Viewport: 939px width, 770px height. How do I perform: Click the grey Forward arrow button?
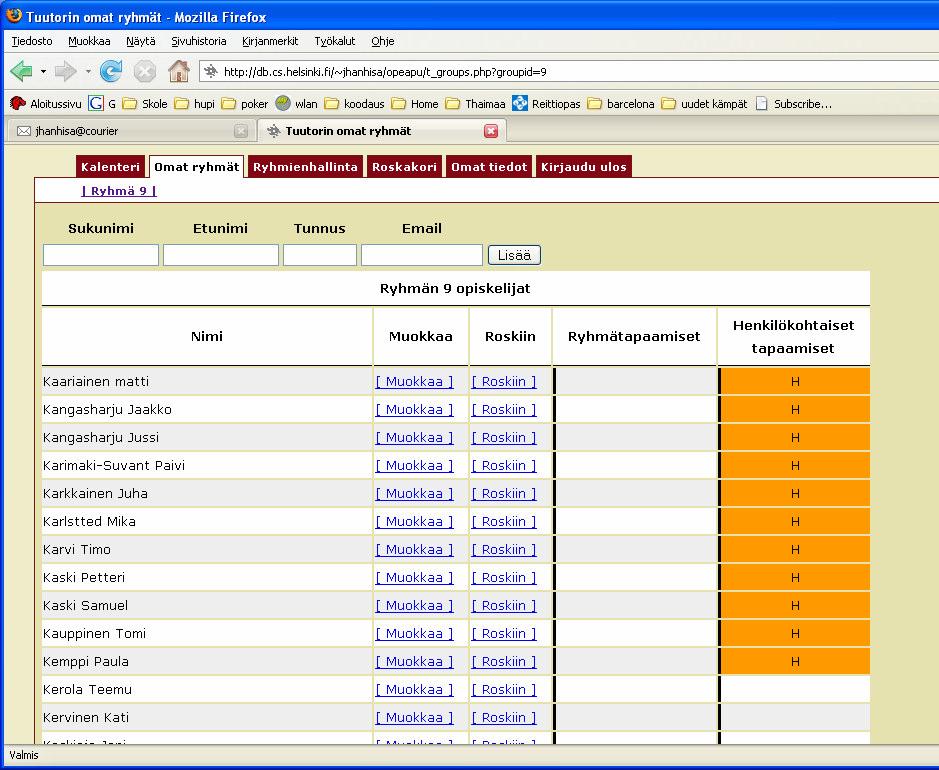tap(65, 72)
